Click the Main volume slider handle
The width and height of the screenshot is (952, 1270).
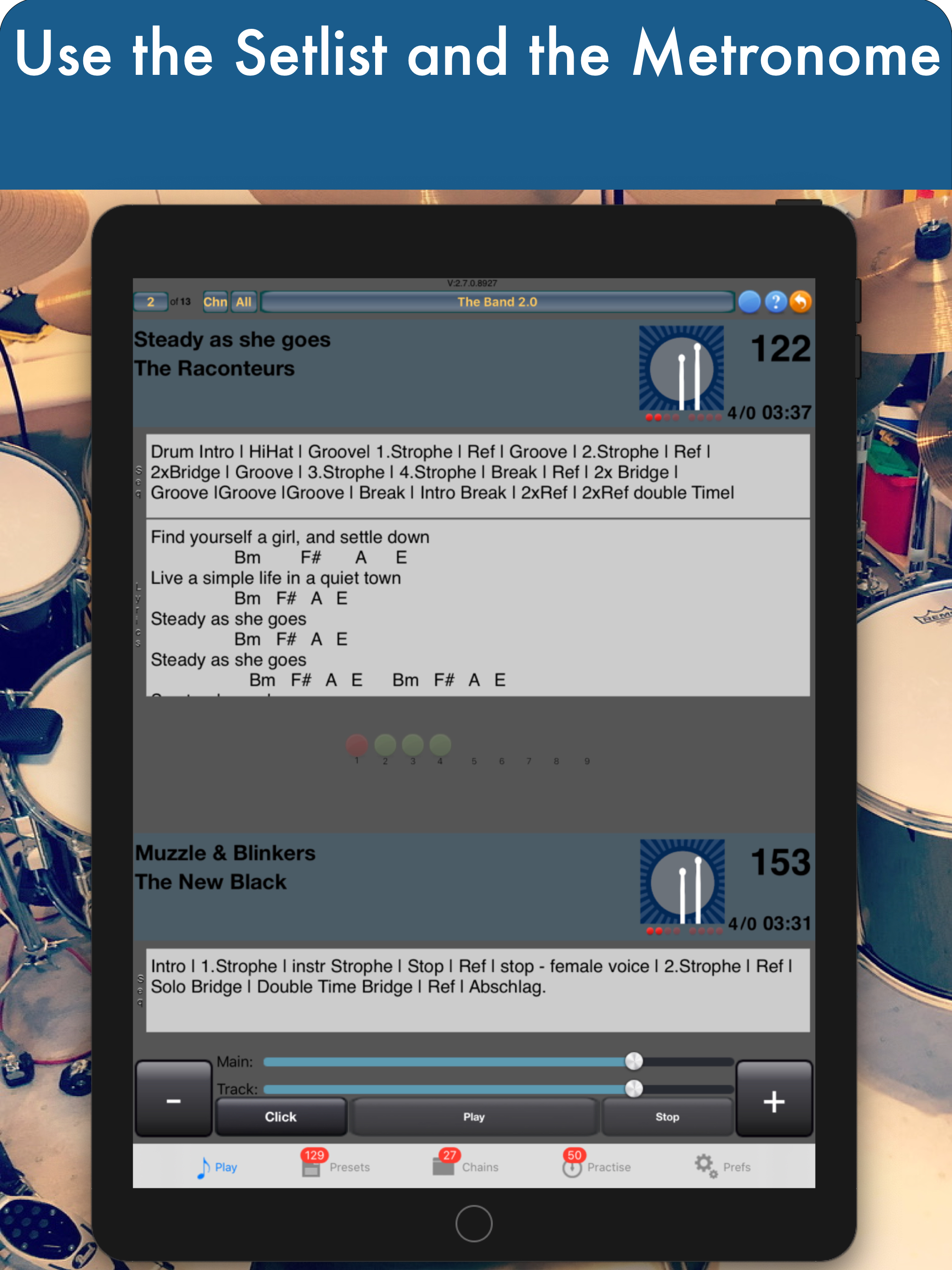point(633,1061)
